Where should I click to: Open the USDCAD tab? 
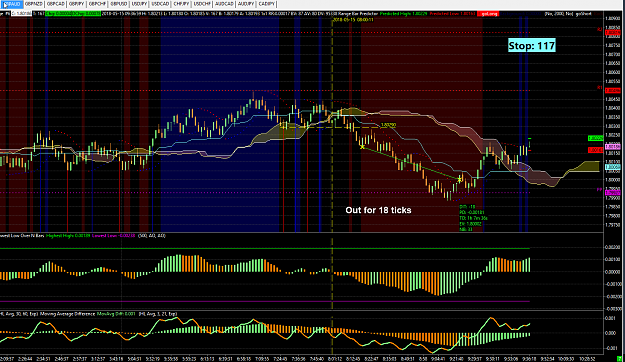(160, 4)
